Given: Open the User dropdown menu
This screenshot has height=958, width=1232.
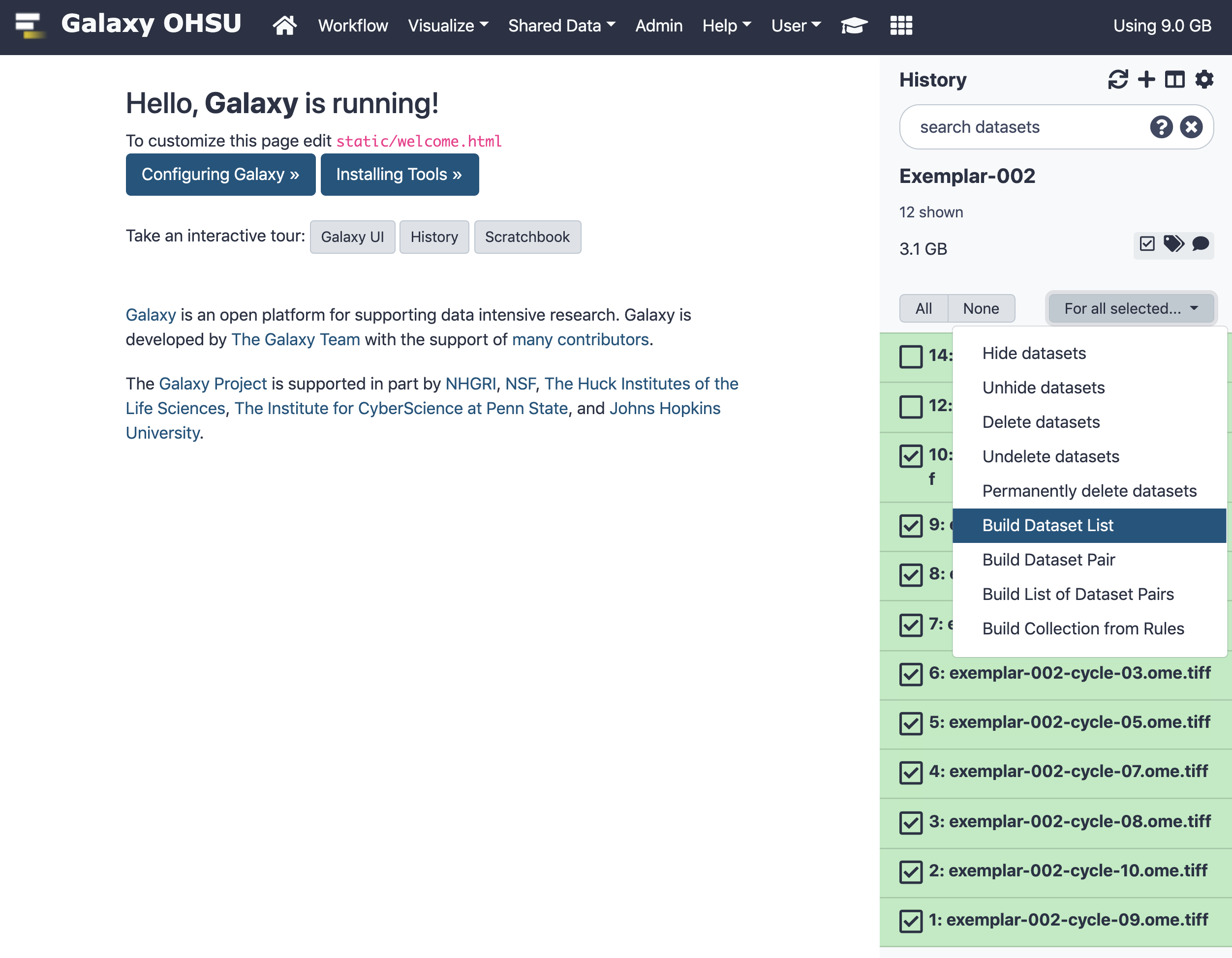Looking at the screenshot, I should point(796,26).
